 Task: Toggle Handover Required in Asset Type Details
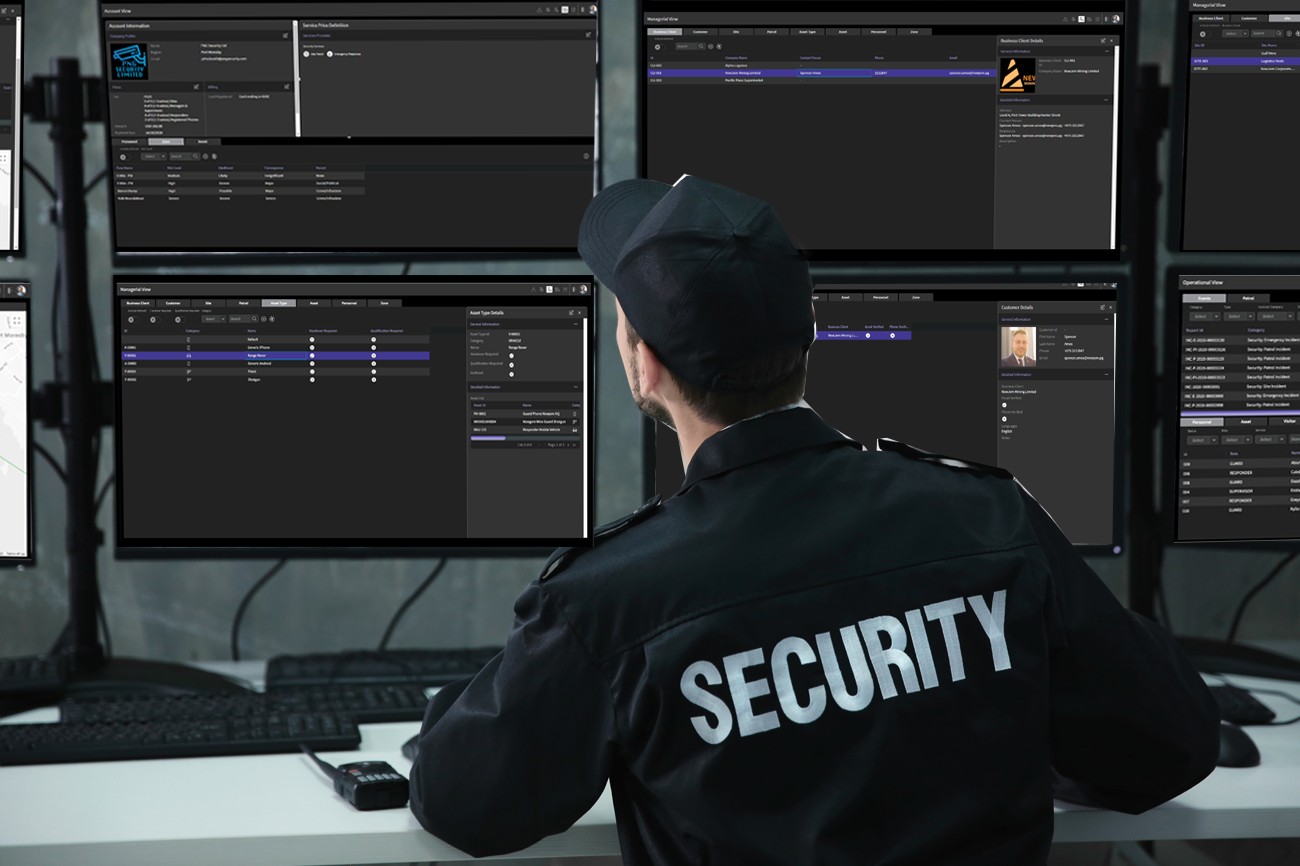(x=511, y=355)
